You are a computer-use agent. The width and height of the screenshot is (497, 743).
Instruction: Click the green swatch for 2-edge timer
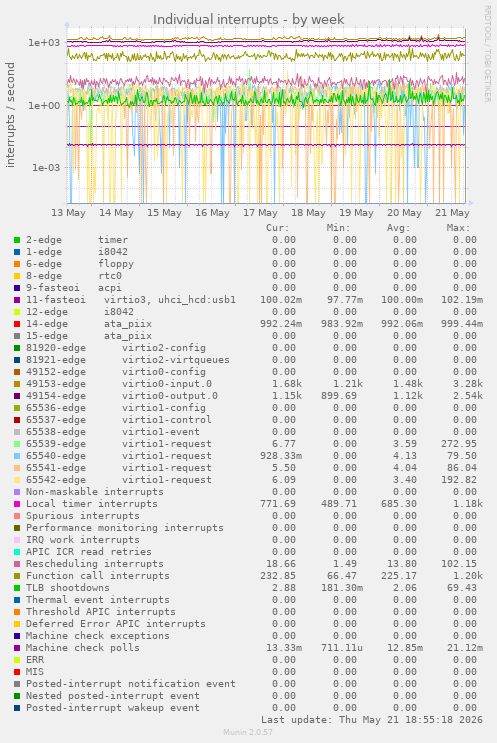tap(17, 240)
